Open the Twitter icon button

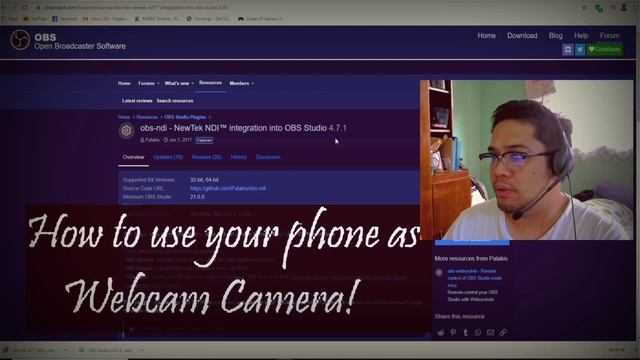click(x=580, y=49)
